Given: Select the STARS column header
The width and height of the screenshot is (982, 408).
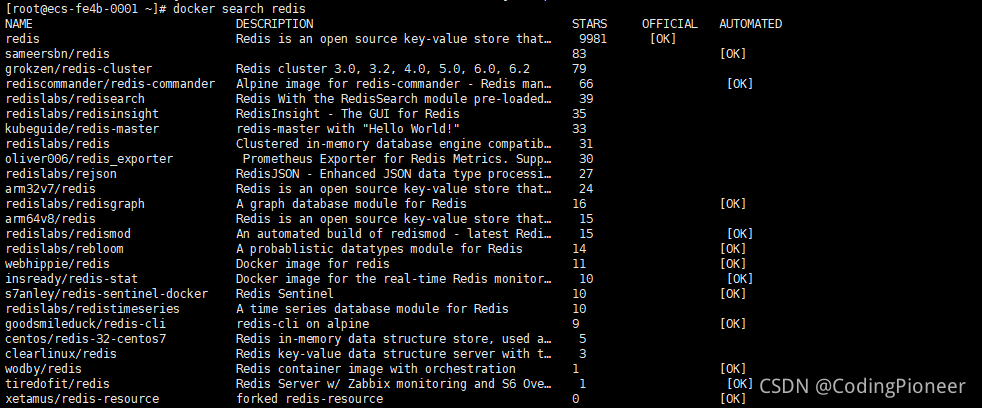Looking at the screenshot, I should [x=589, y=24].
